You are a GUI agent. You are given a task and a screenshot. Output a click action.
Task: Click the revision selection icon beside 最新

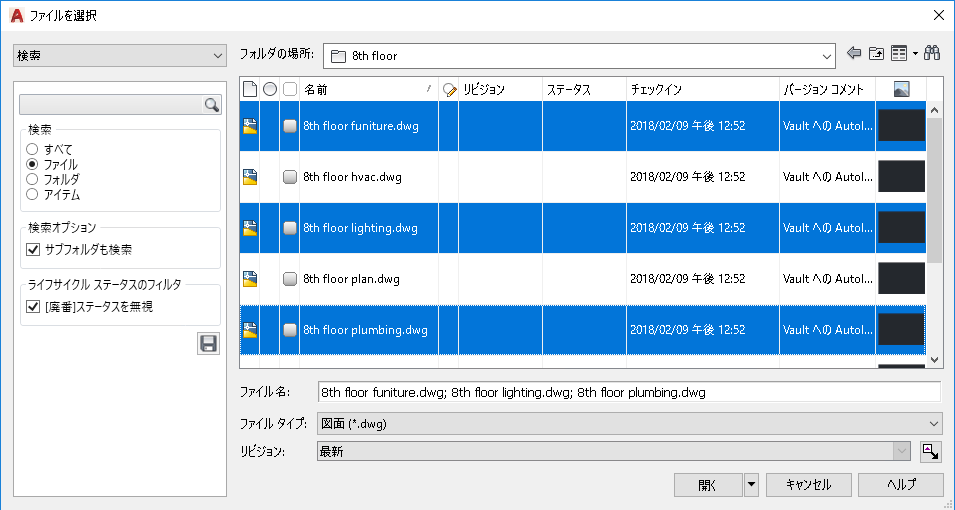coord(931,452)
